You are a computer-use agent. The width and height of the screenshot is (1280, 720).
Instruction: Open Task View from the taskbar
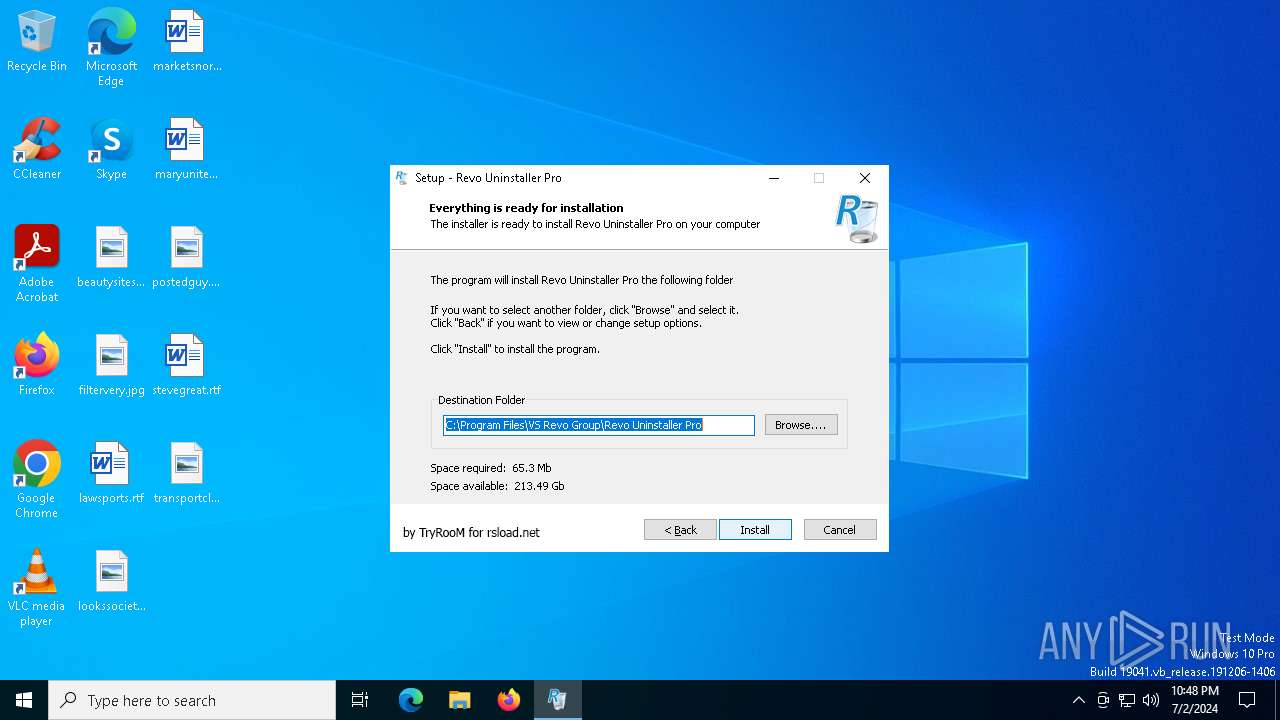click(x=360, y=700)
